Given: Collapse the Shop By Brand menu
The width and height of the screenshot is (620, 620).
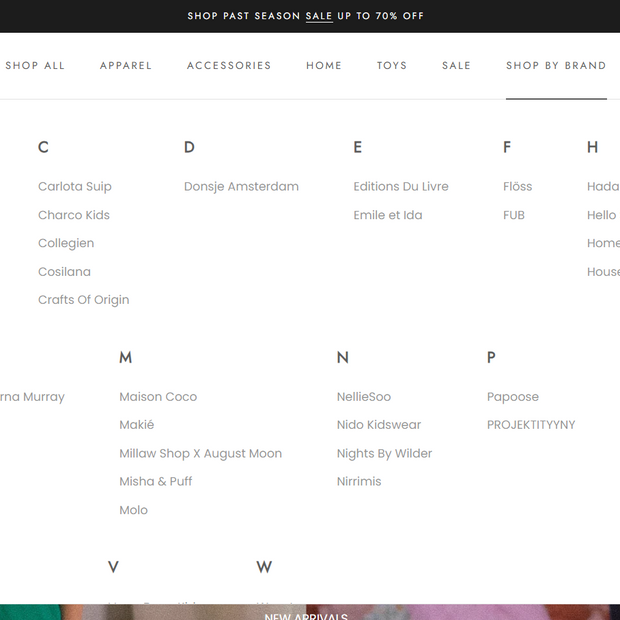Looking at the screenshot, I should [x=556, y=66].
